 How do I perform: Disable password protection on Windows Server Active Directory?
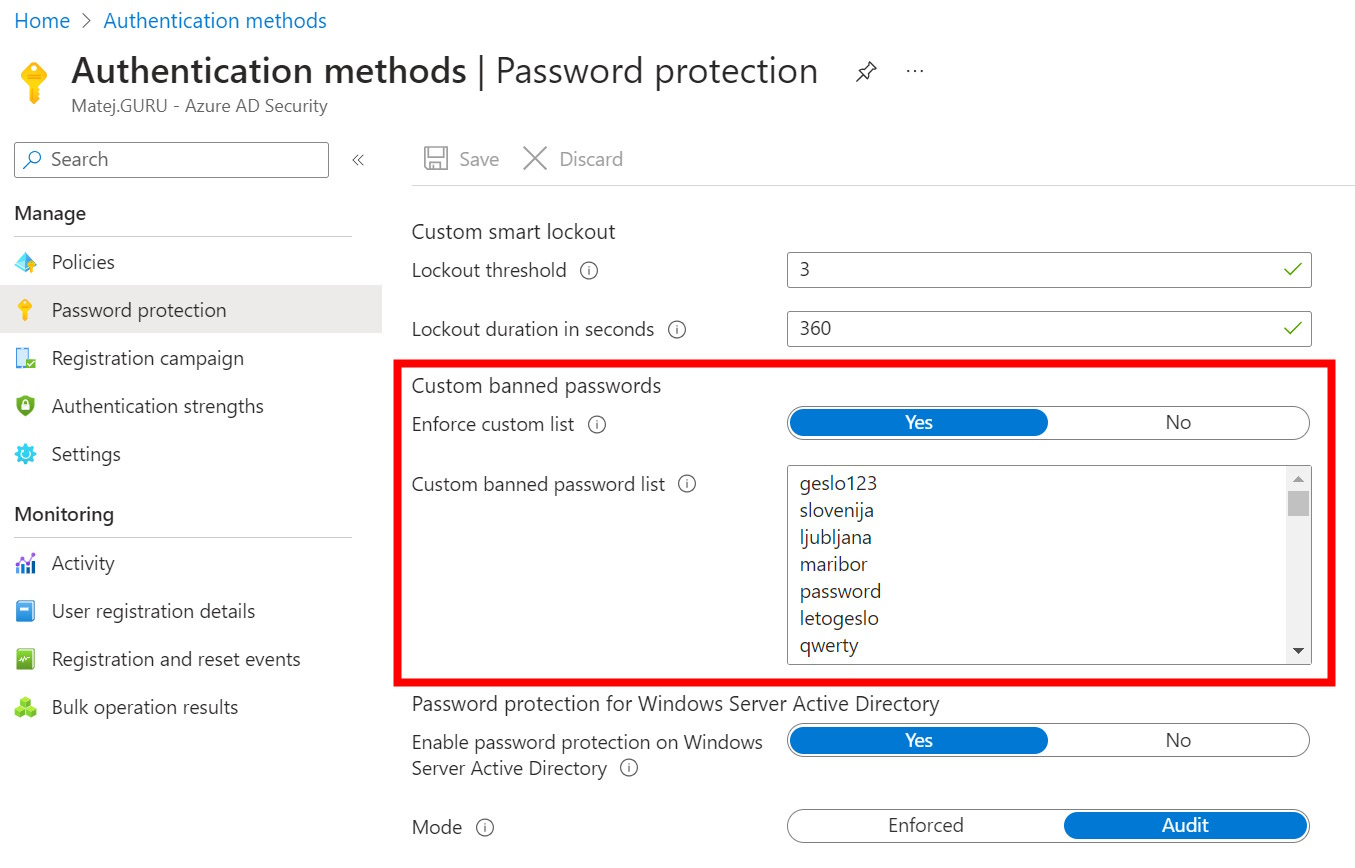[1177, 741]
